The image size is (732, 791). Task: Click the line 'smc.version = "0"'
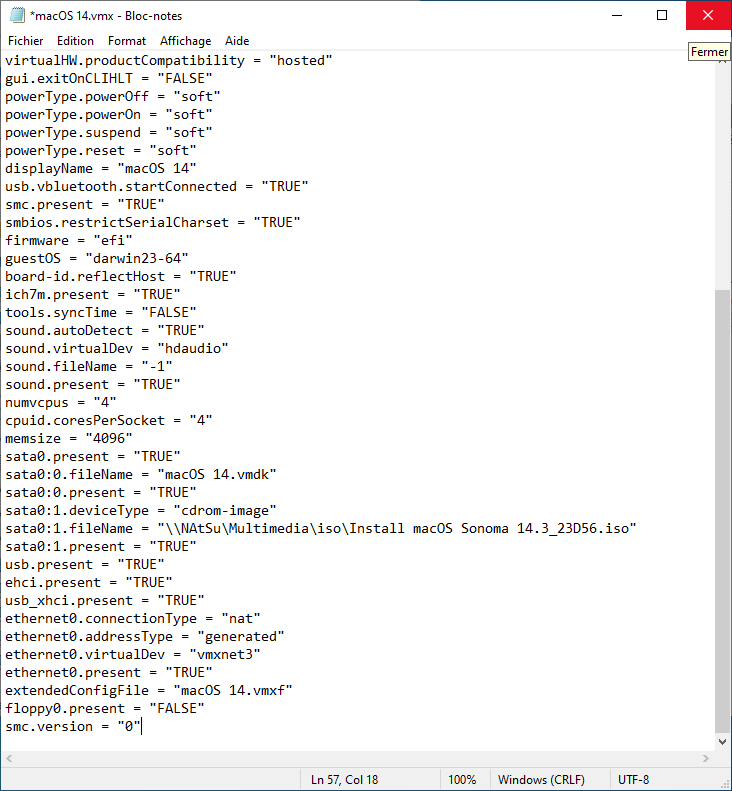click(x=73, y=726)
